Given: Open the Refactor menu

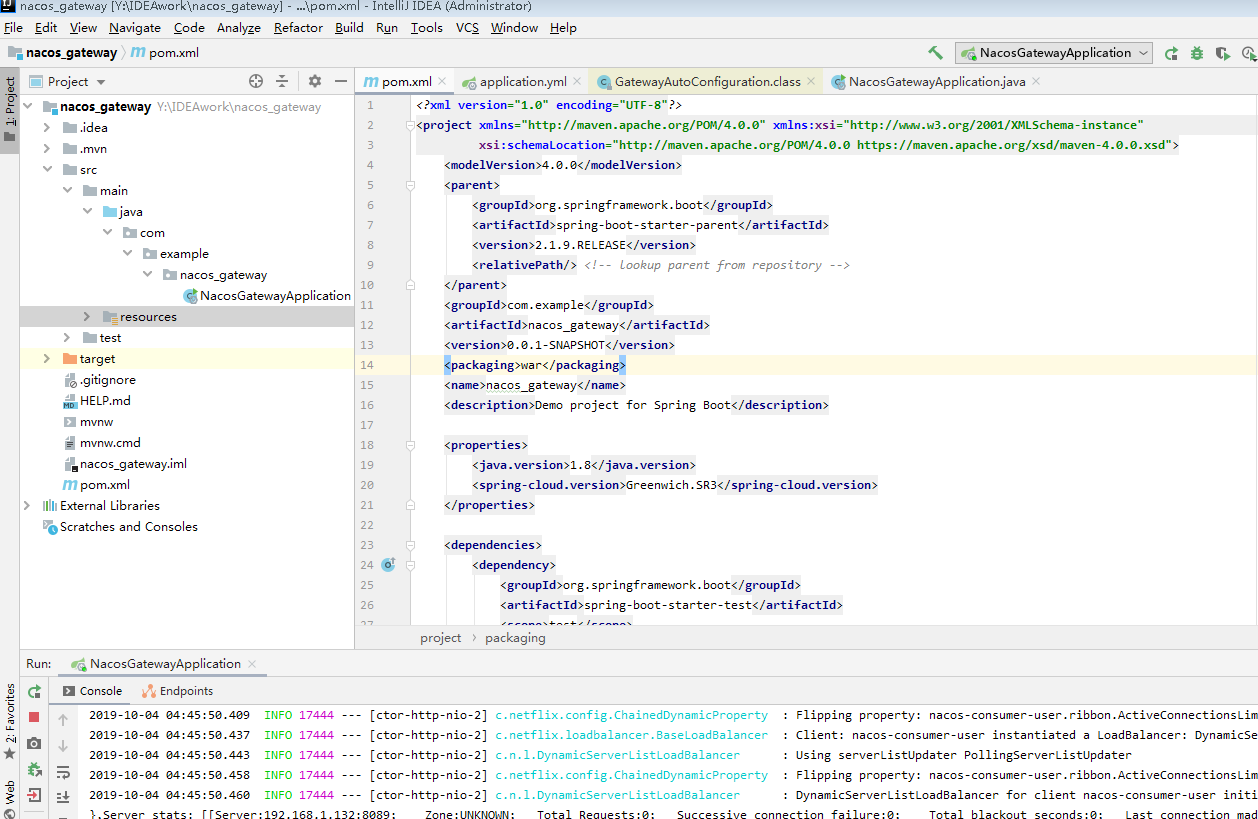Looking at the screenshot, I should click(x=298, y=27).
